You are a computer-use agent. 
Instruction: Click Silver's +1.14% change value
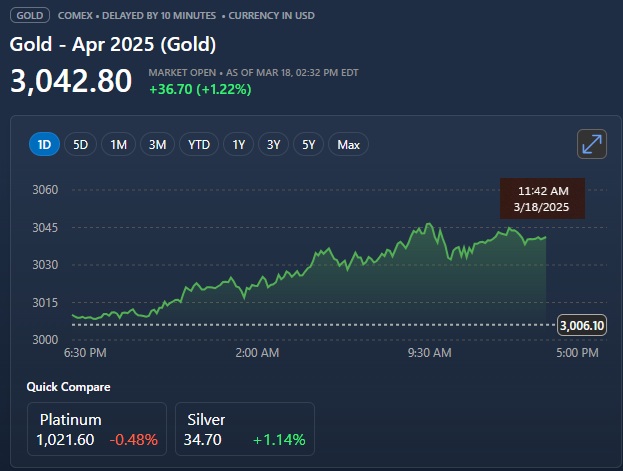[279, 439]
